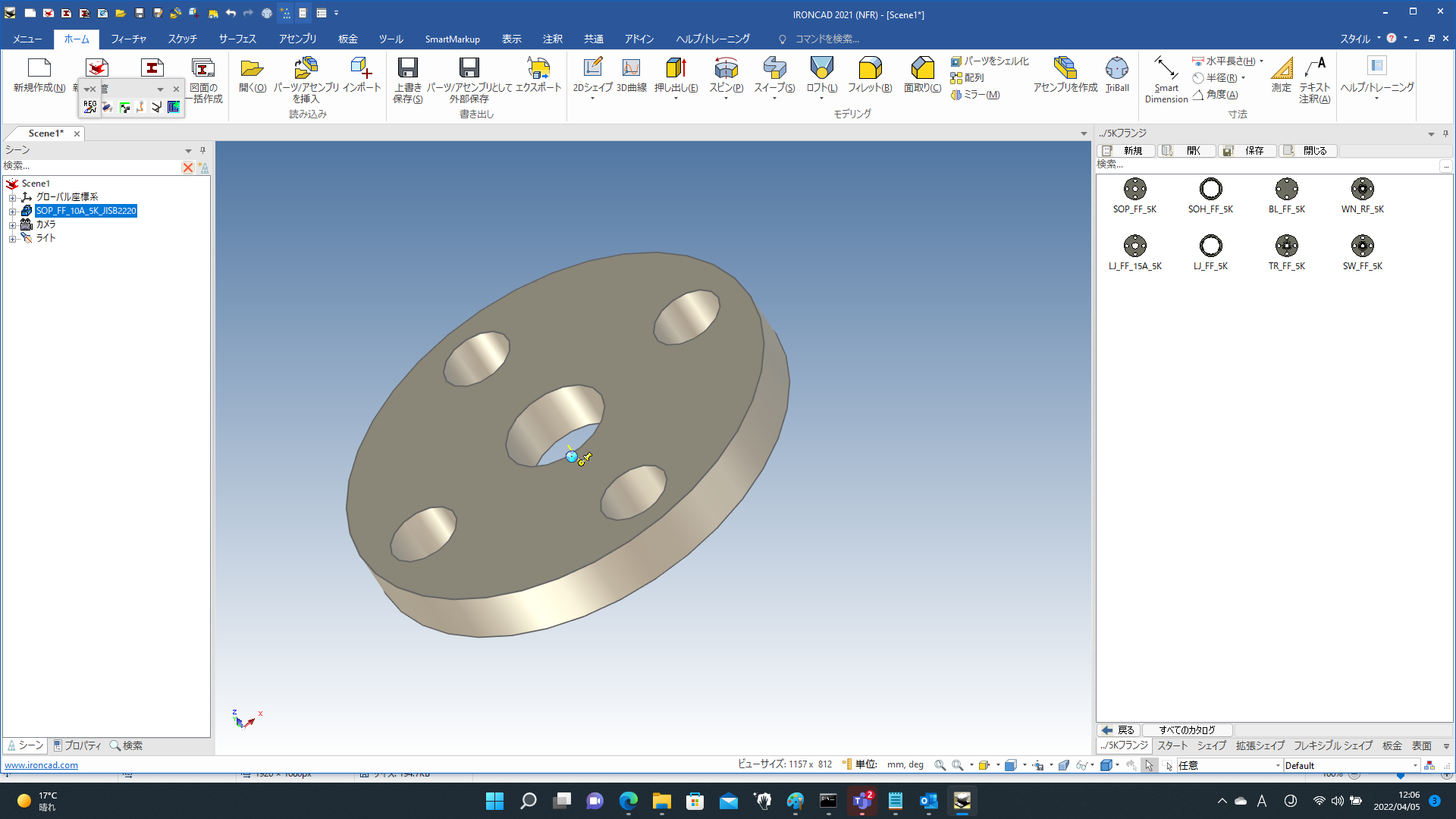The height and width of the screenshot is (819, 1456).
Task: Expand the グローバル座標系 tree node
Action: click(12, 198)
